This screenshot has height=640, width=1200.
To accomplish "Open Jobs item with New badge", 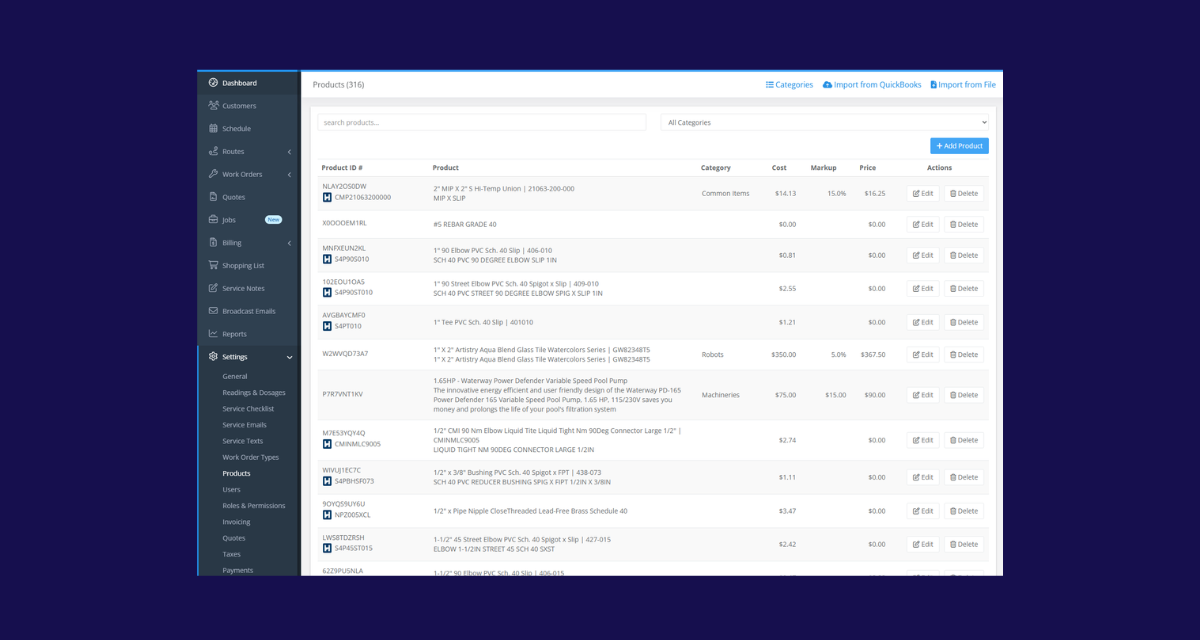I will [x=249, y=220].
